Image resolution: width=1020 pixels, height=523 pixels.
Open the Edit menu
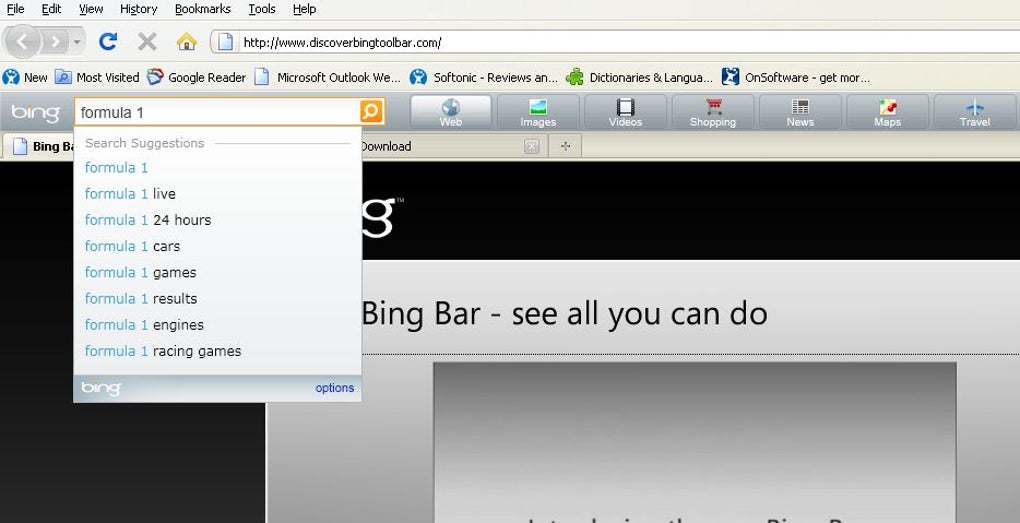coord(51,9)
